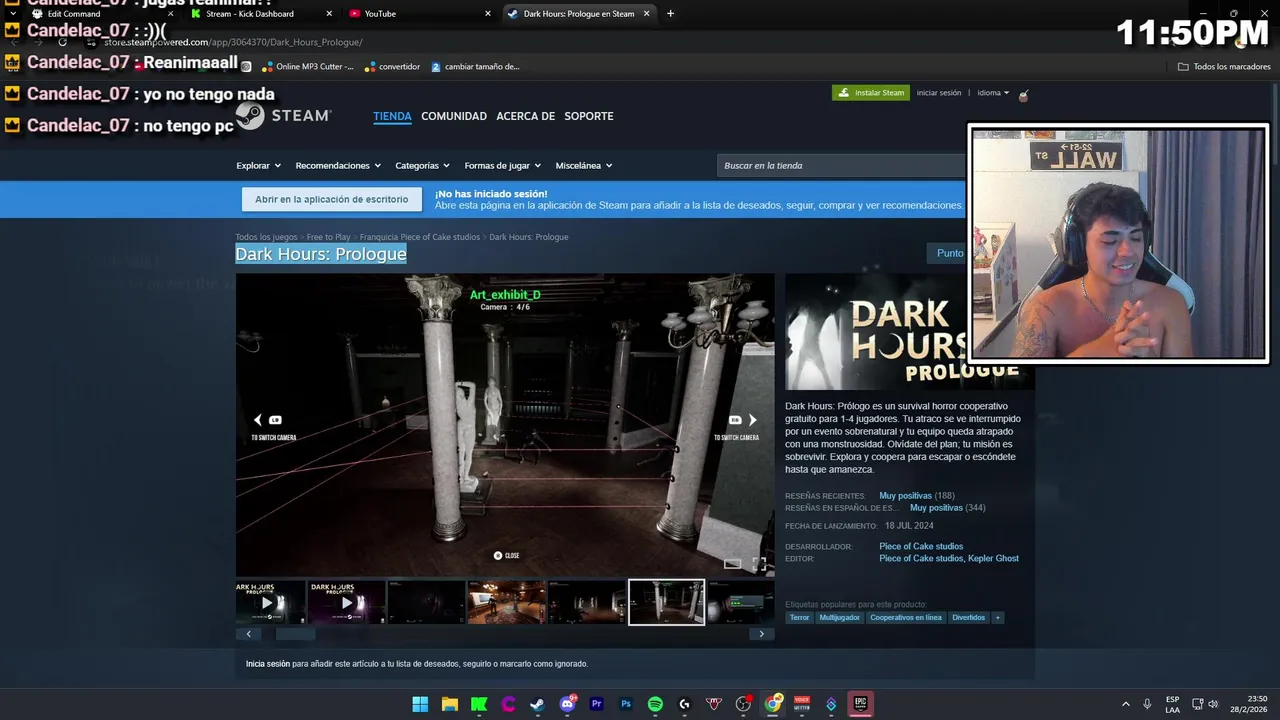1280x720 pixels.
Task: Expand more tags plus button
Action: 997,618
